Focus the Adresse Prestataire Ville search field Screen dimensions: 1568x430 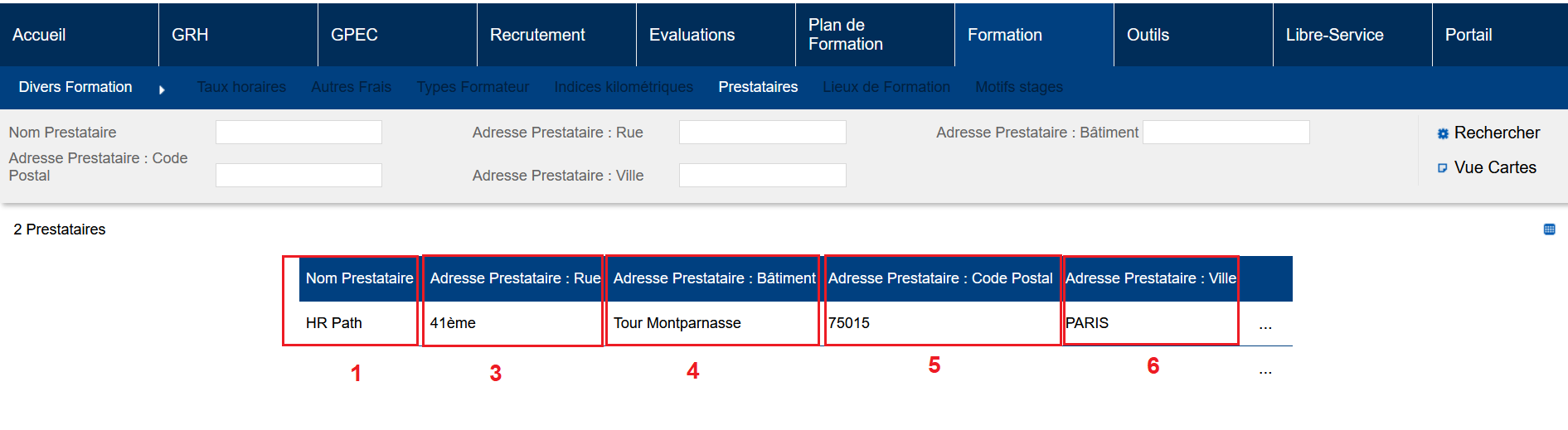[762, 176]
